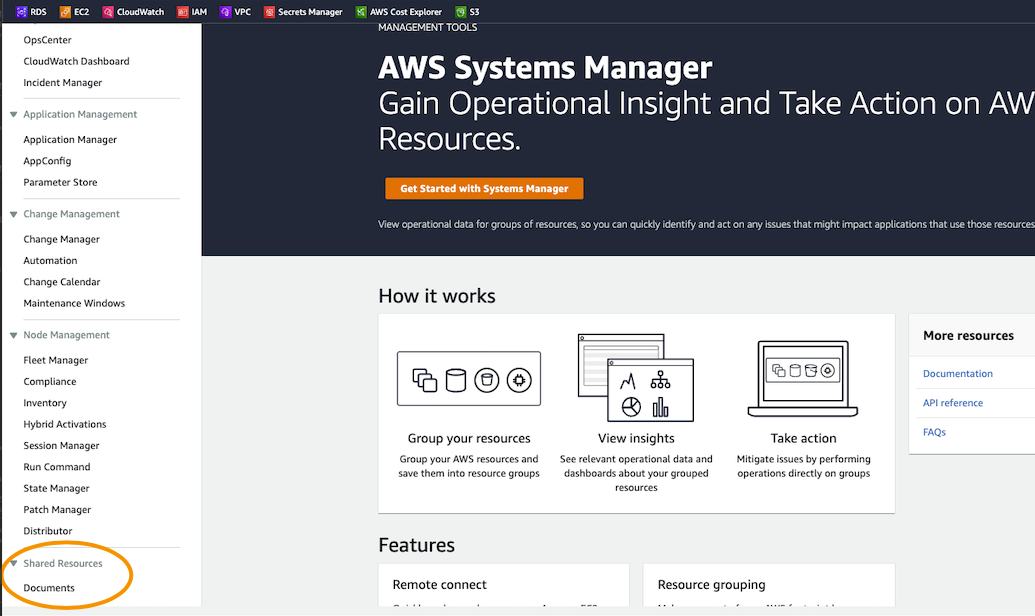Image resolution: width=1035 pixels, height=616 pixels.
Task: Click the Group your resources illustration
Action: pyautogui.click(x=469, y=379)
